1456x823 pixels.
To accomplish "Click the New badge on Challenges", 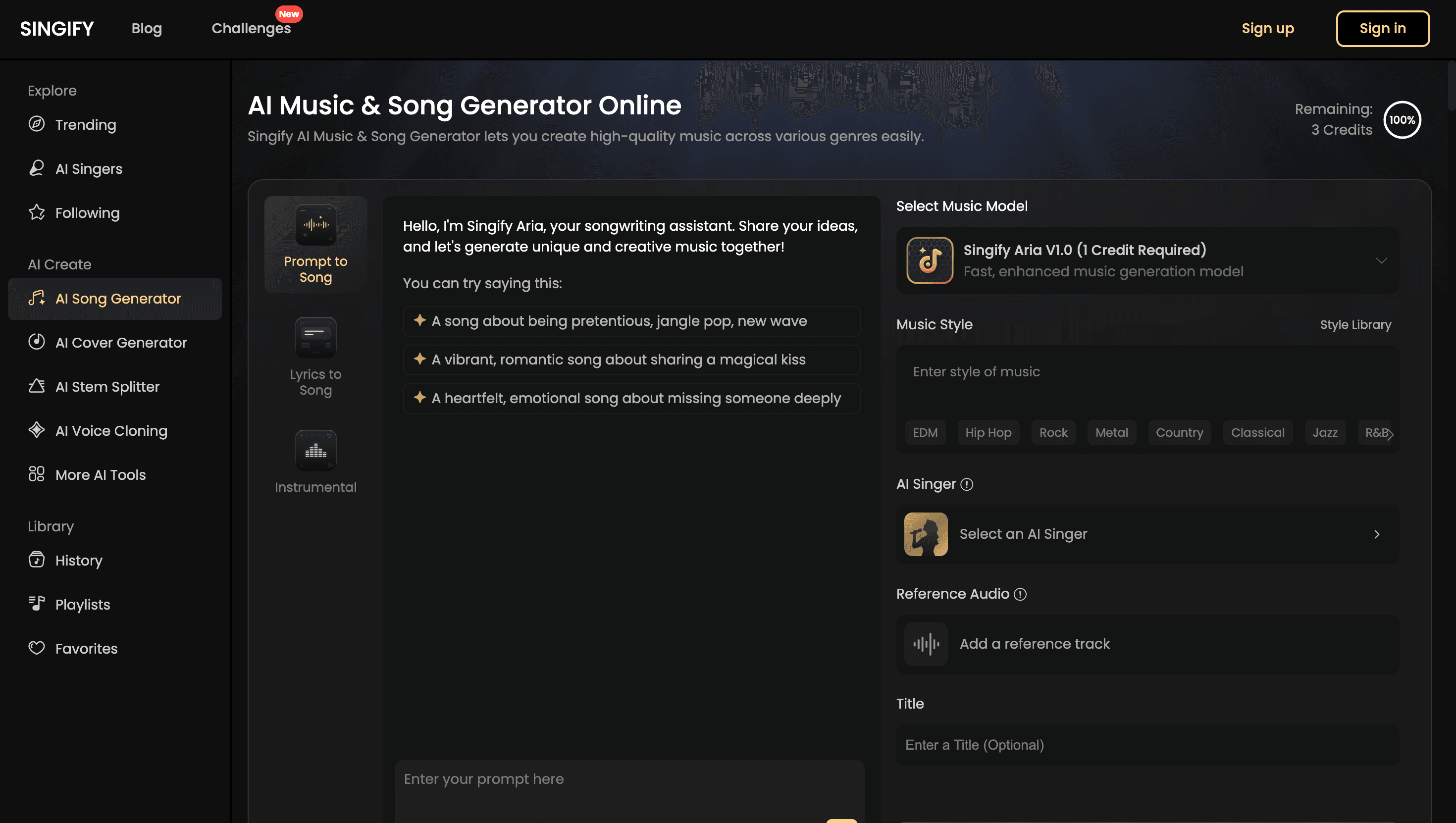I will tap(289, 13).
